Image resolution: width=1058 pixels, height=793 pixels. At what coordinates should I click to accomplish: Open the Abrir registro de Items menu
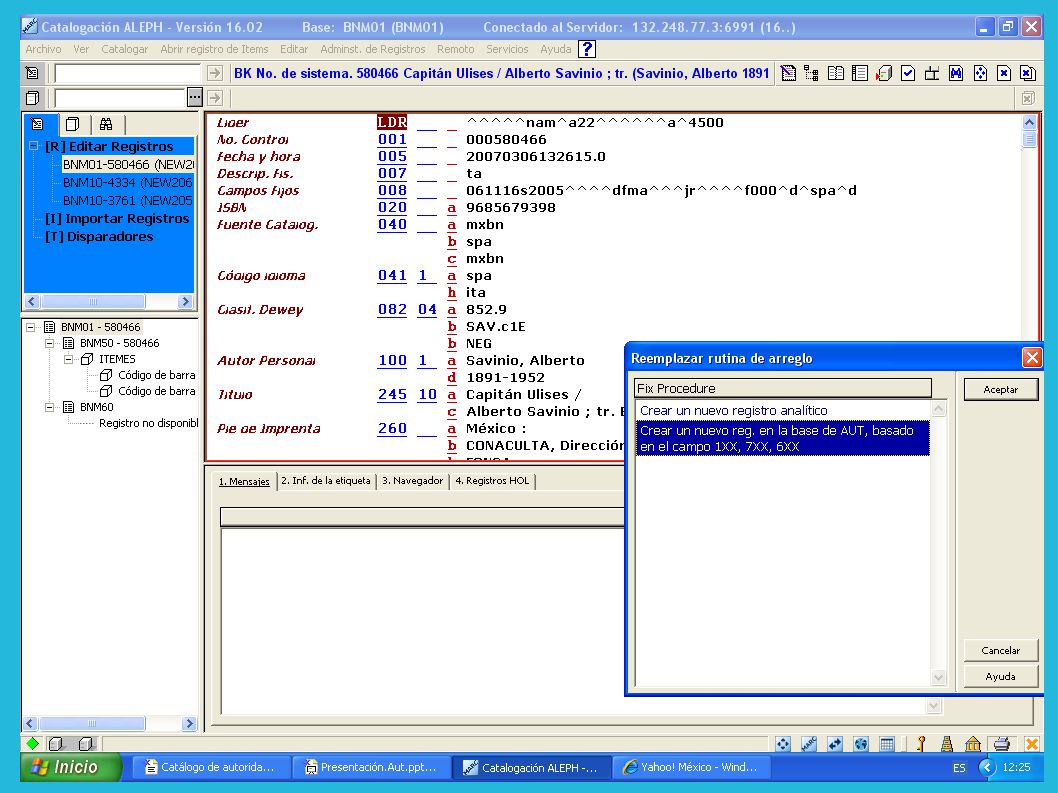coord(214,49)
